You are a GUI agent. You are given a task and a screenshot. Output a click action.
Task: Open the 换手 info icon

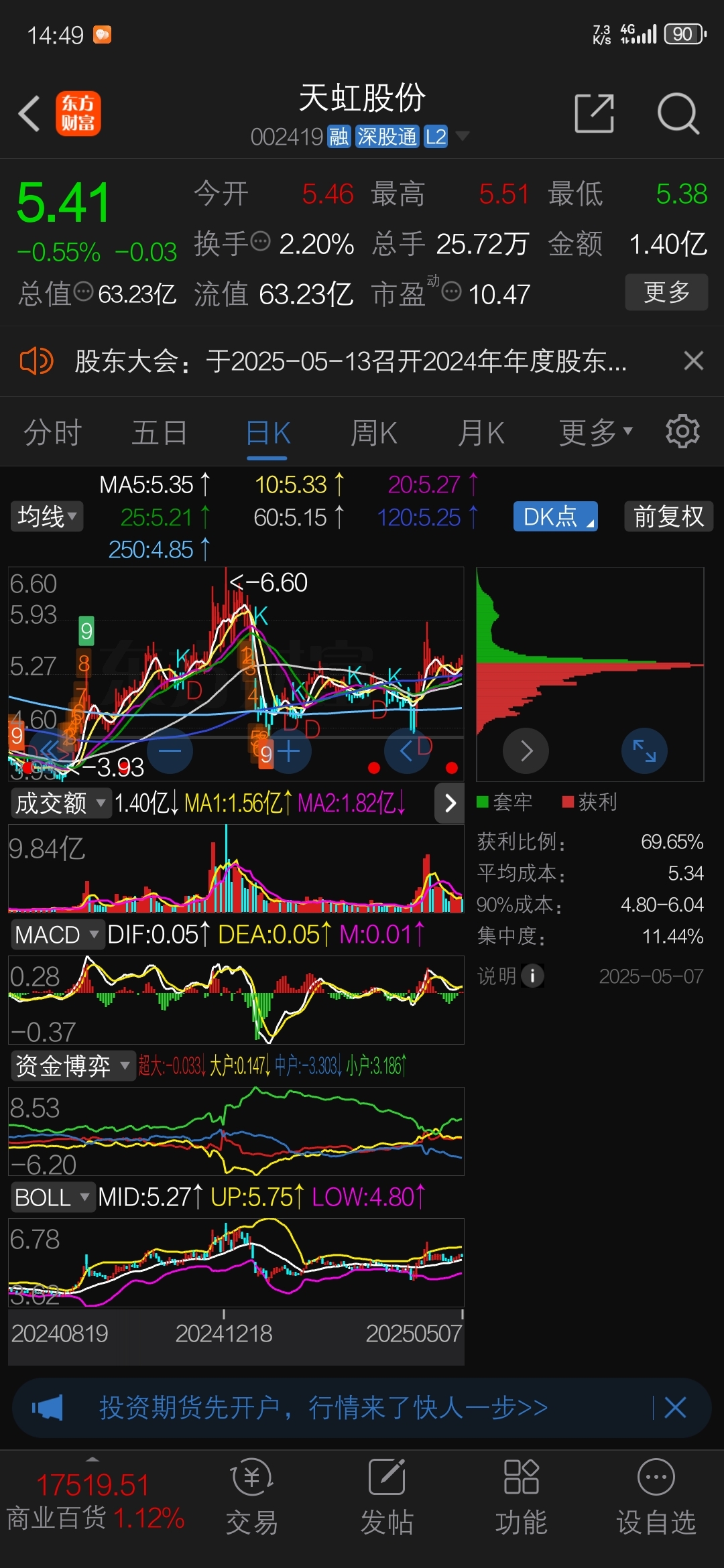coord(260,241)
